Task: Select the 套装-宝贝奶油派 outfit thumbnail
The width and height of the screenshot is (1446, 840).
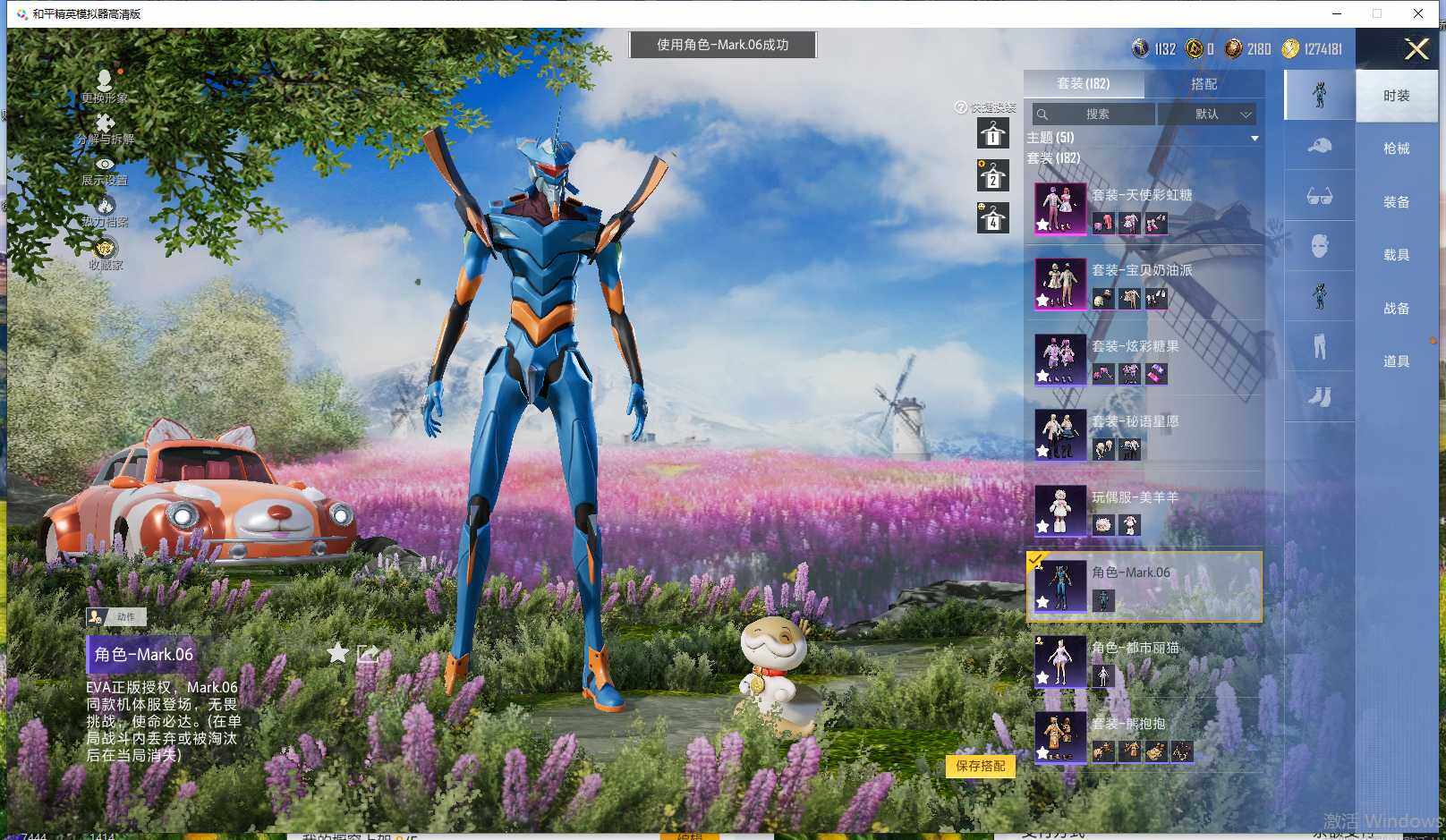Action: point(1060,284)
